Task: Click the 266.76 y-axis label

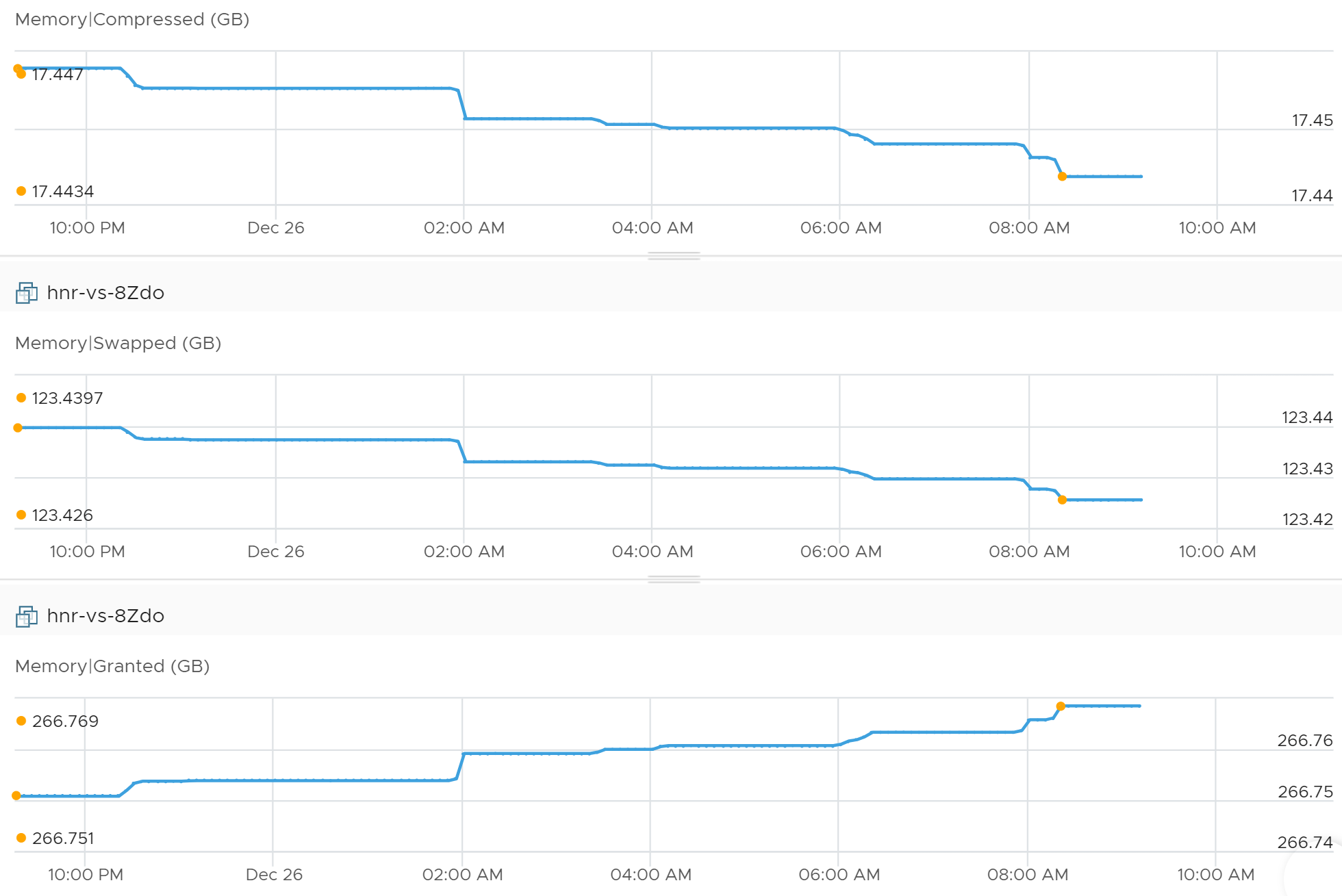Action: click(1305, 741)
